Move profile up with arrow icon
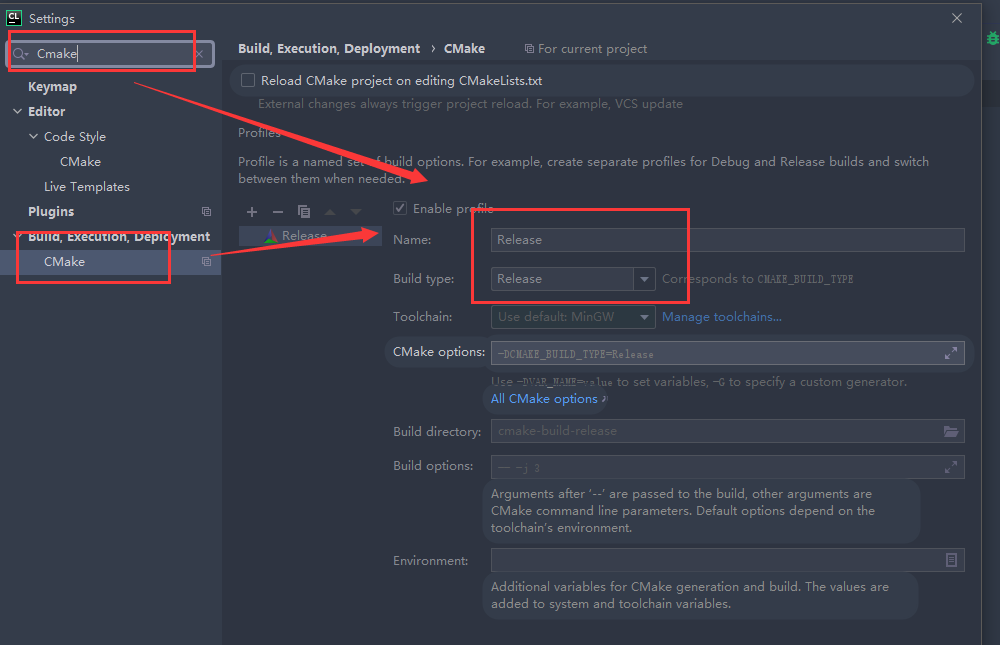The height and width of the screenshot is (645, 1000). [330, 212]
